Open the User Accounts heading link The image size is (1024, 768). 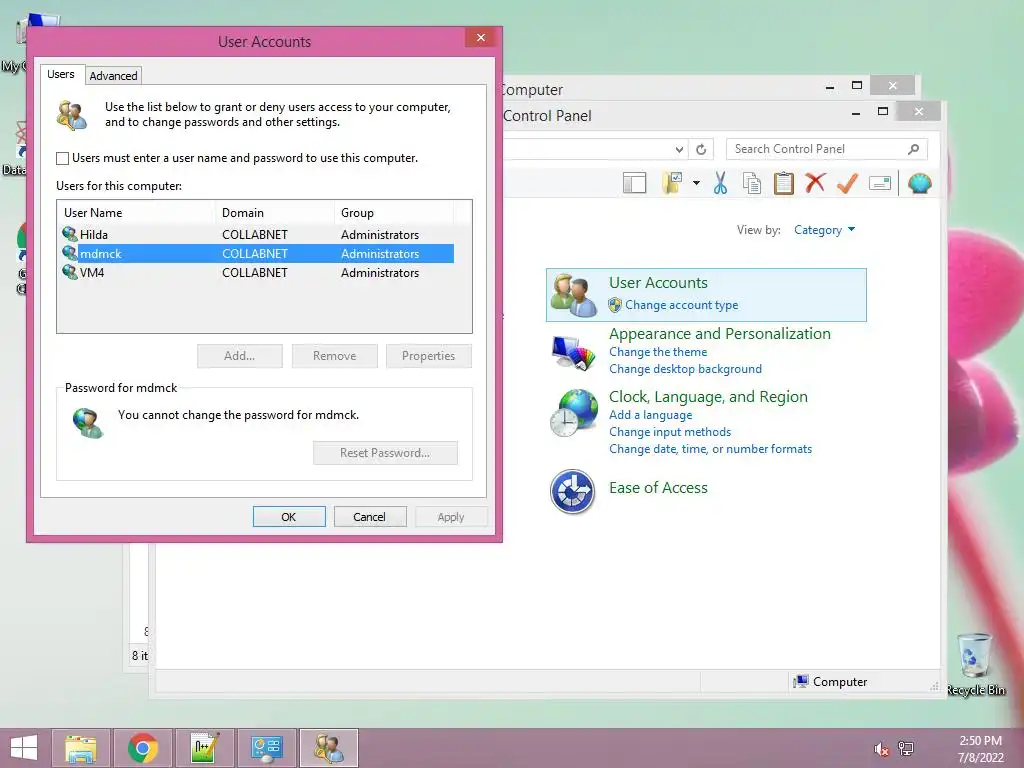(658, 283)
